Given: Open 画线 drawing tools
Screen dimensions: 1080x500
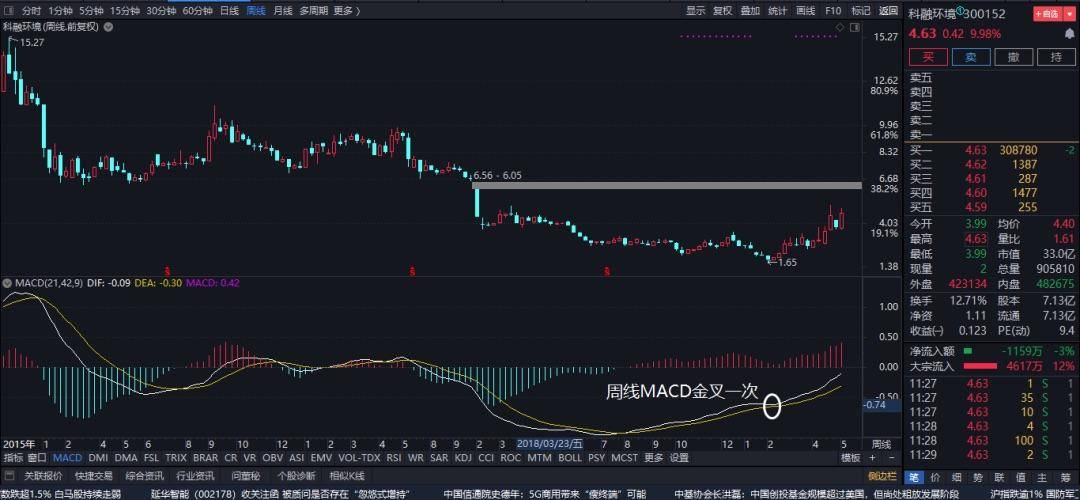Looking at the screenshot, I should coord(805,10).
